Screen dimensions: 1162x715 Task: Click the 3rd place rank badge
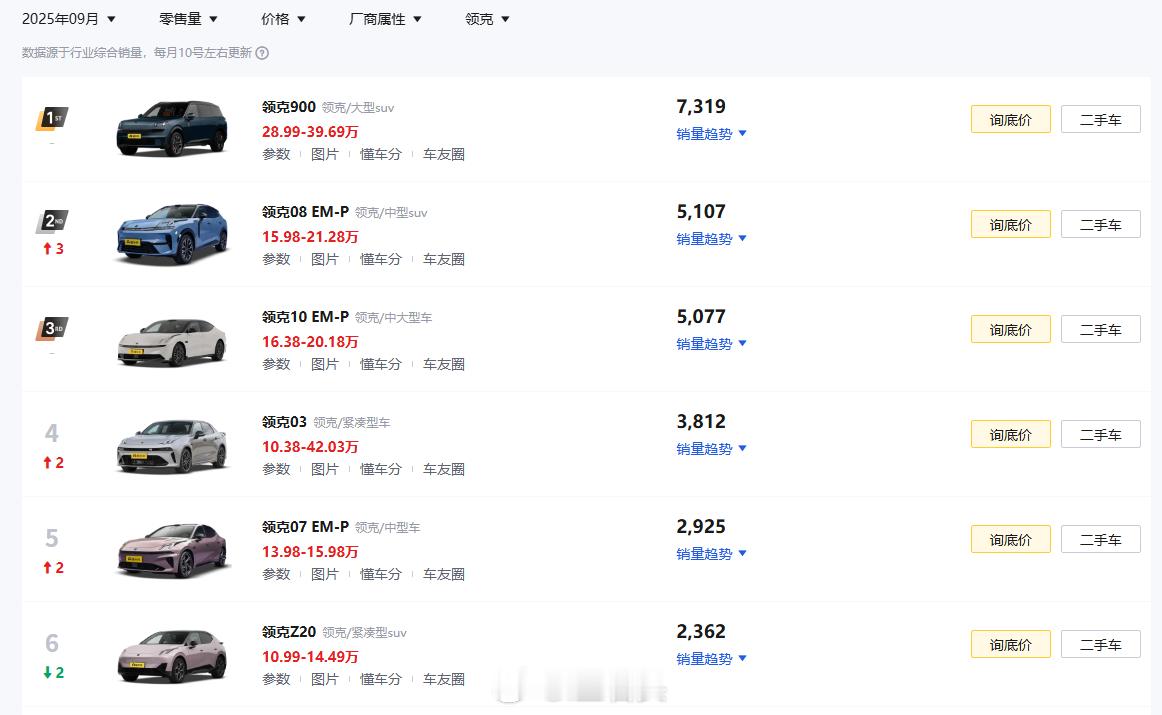click(52, 328)
